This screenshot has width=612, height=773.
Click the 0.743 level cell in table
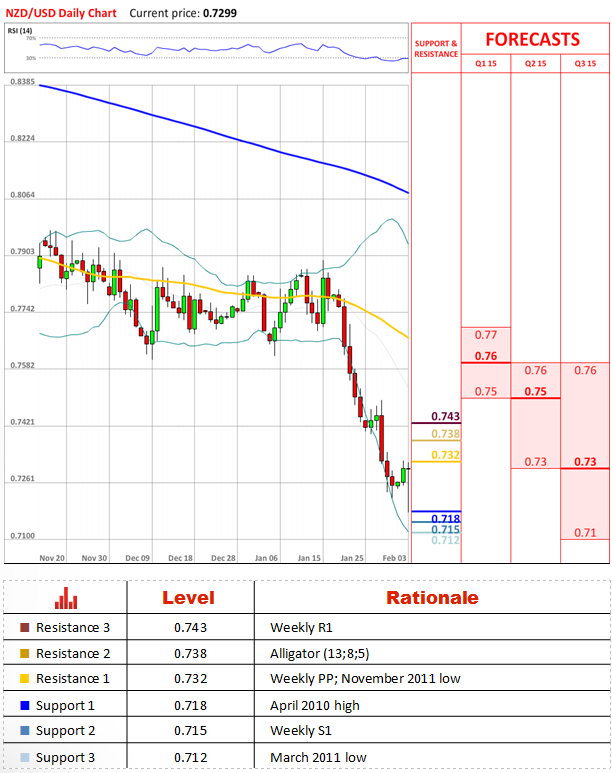(x=190, y=628)
